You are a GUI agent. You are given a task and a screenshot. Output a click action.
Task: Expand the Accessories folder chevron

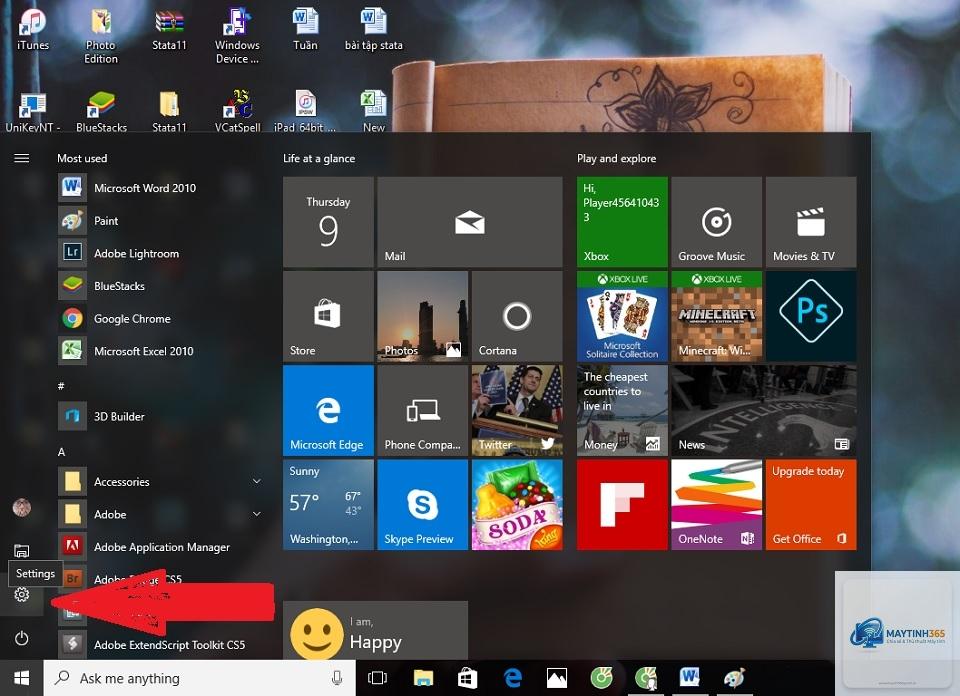coord(257,481)
